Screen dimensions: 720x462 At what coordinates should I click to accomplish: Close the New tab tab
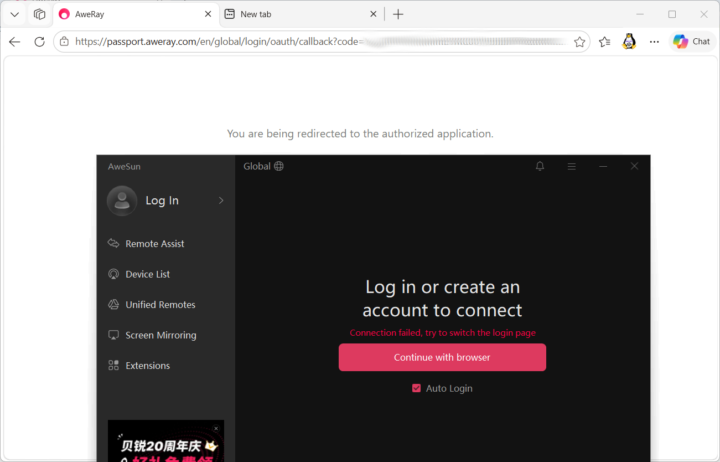373,14
